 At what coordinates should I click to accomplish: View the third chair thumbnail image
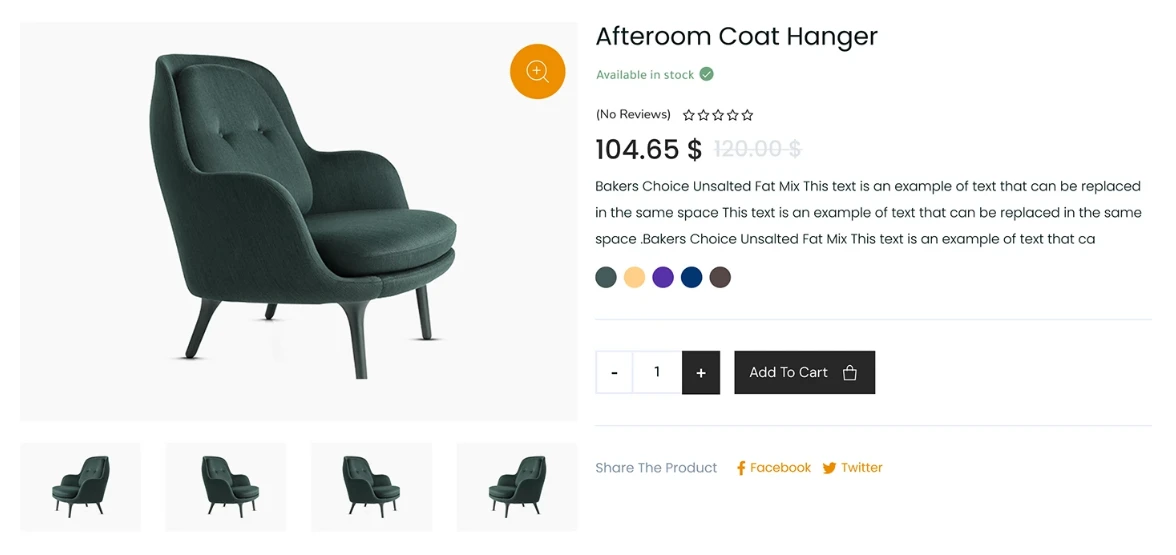pyautogui.click(x=371, y=487)
